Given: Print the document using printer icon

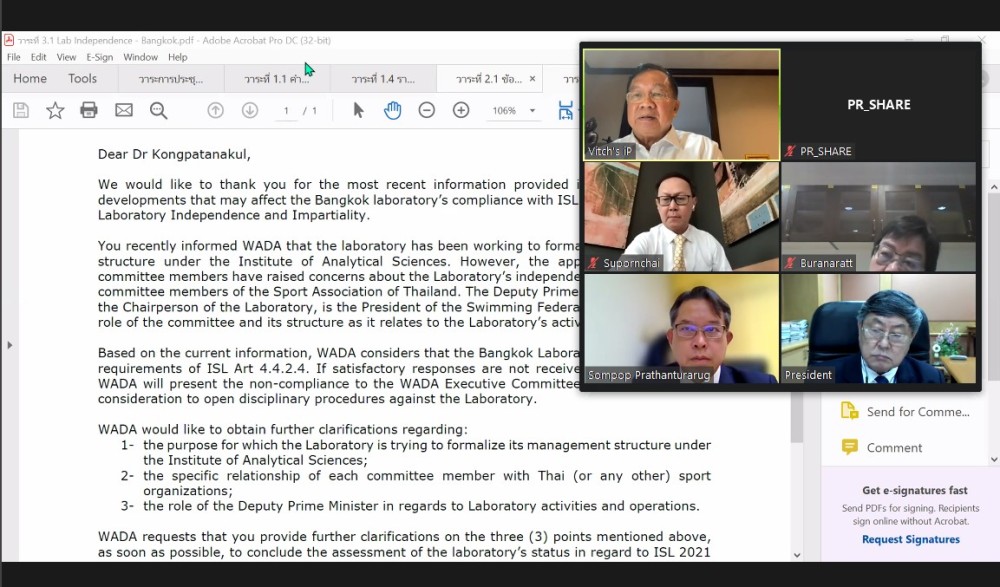Looking at the screenshot, I should coord(89,110).
